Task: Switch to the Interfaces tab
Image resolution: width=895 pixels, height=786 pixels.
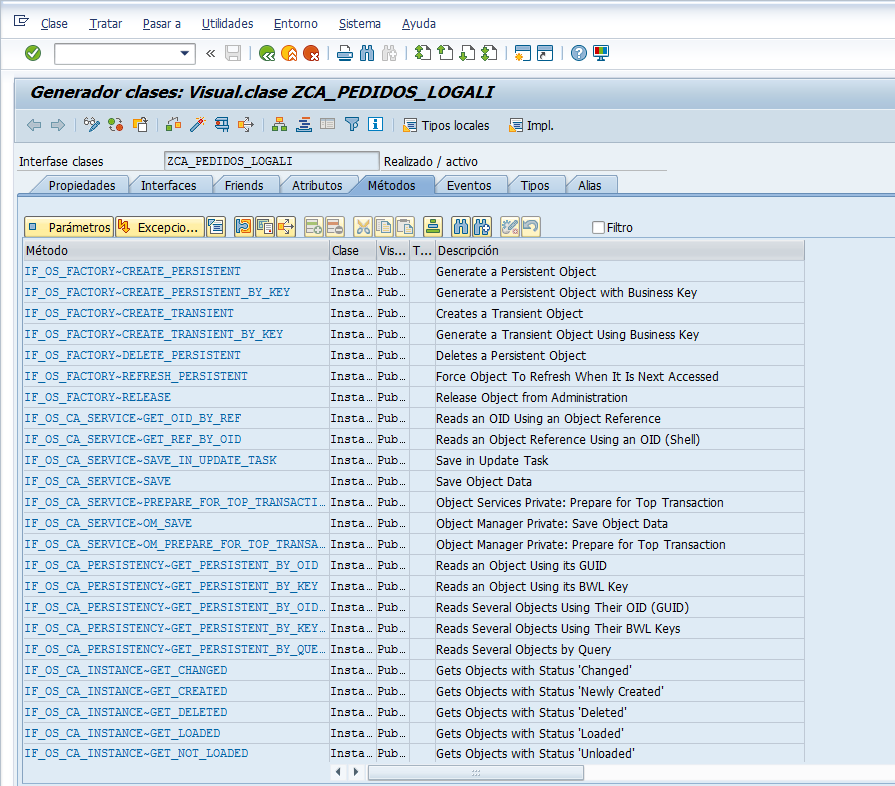Action: pos(168,186)
